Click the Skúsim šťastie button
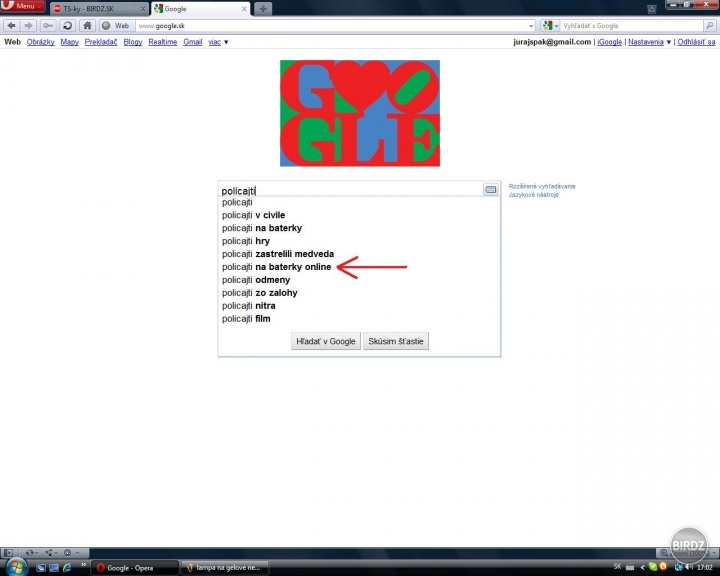The image size is (720, 576). [x=396, y=341]
